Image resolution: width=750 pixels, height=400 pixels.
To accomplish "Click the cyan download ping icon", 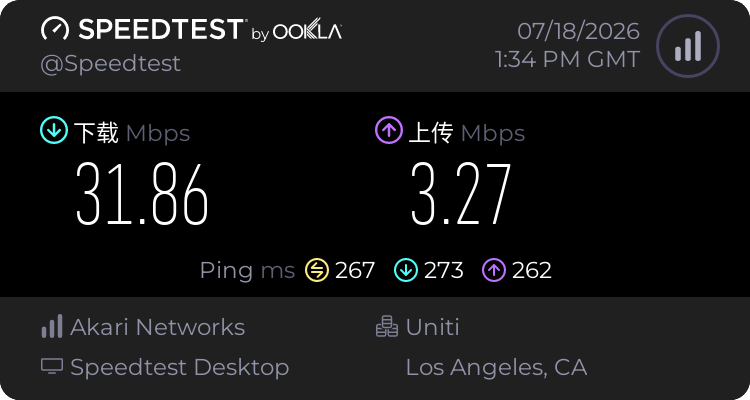I will click(x=406, y=270).
